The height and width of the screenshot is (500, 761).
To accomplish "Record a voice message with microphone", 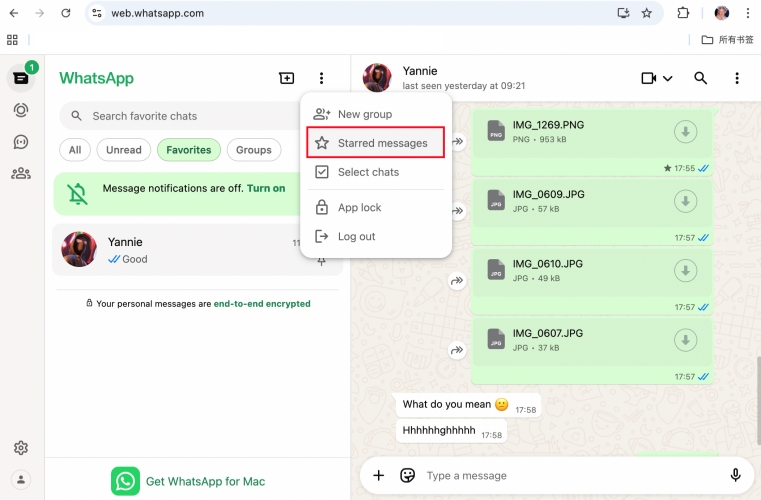I will pyautogui.click(x=735, y=475).
